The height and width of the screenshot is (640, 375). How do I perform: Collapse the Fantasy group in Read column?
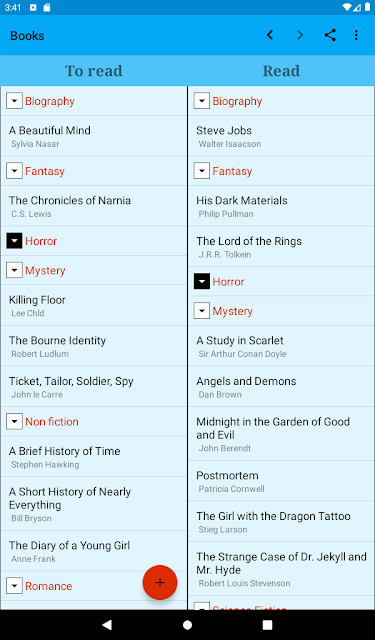(x=202, y=171)
